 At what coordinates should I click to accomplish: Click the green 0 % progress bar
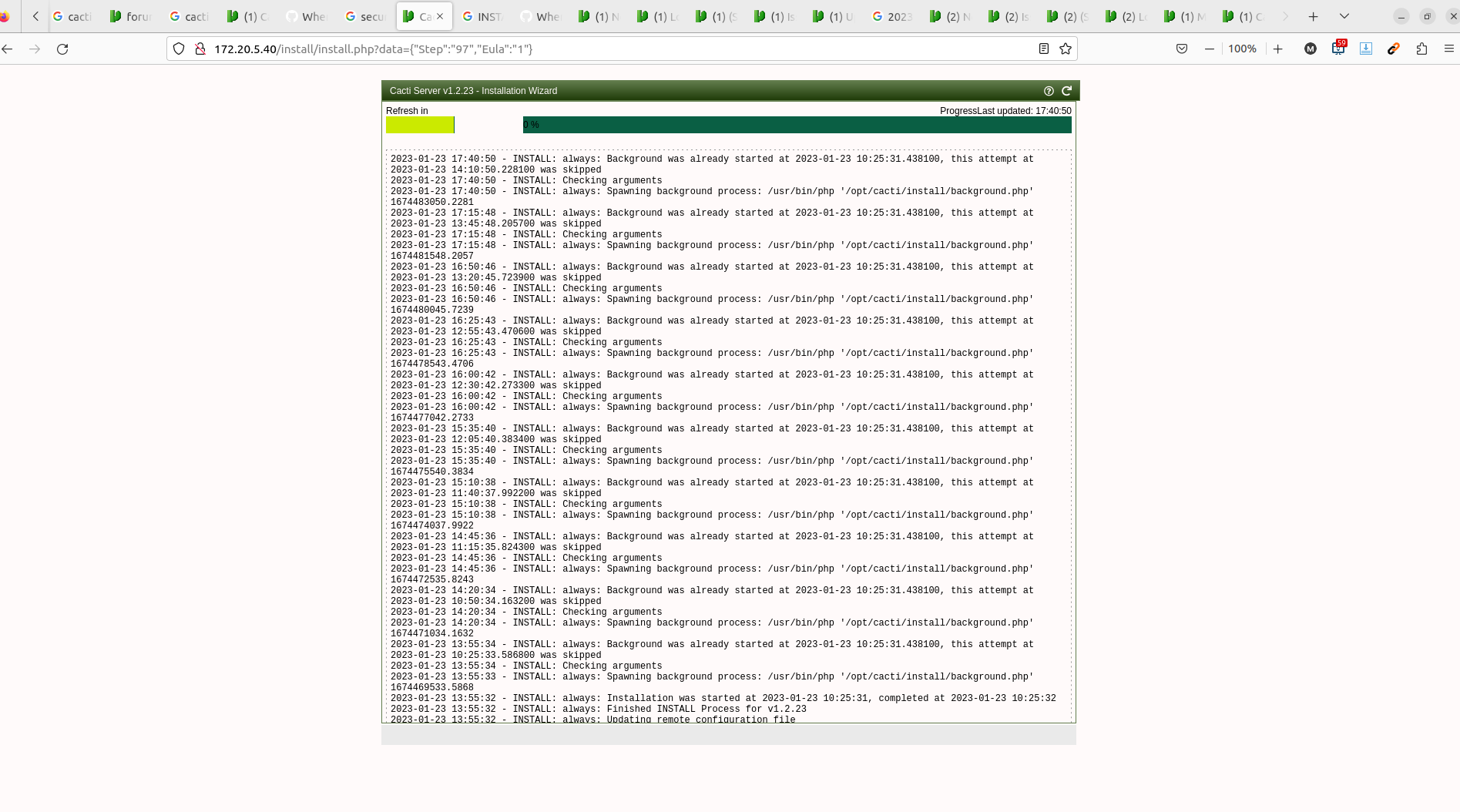click(797, 125)
